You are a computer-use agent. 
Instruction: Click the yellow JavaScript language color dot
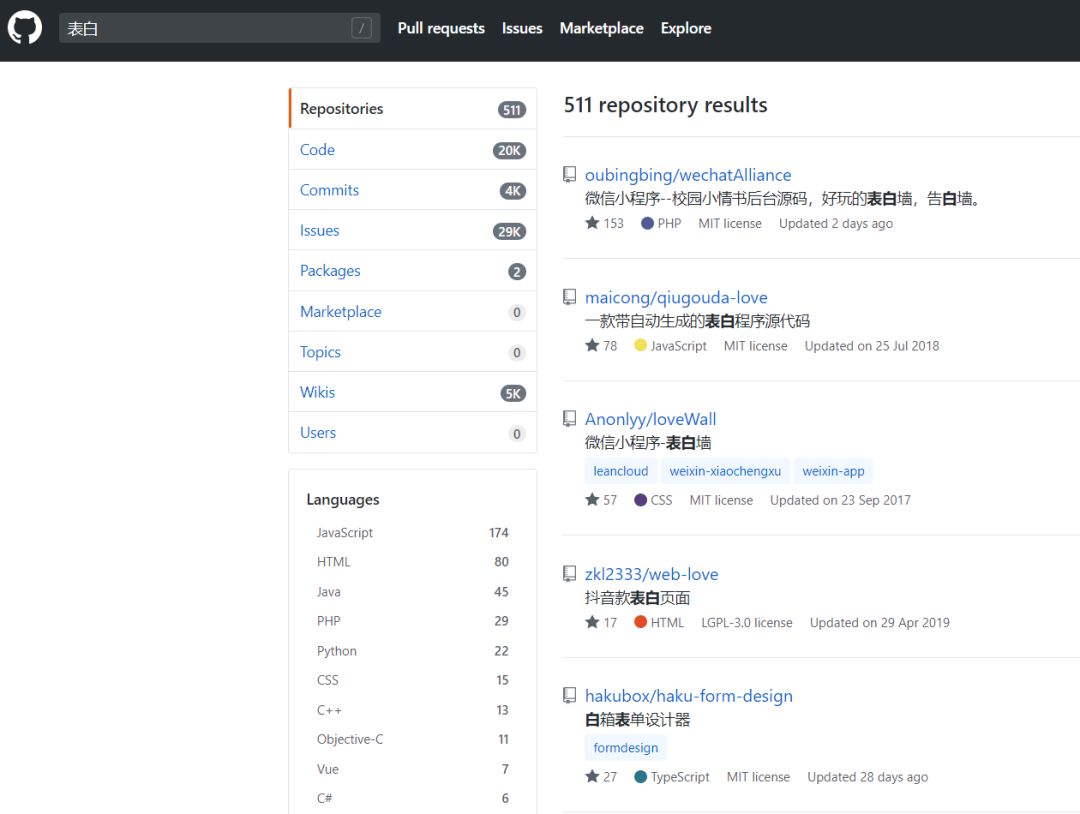[x=641, y=346]
